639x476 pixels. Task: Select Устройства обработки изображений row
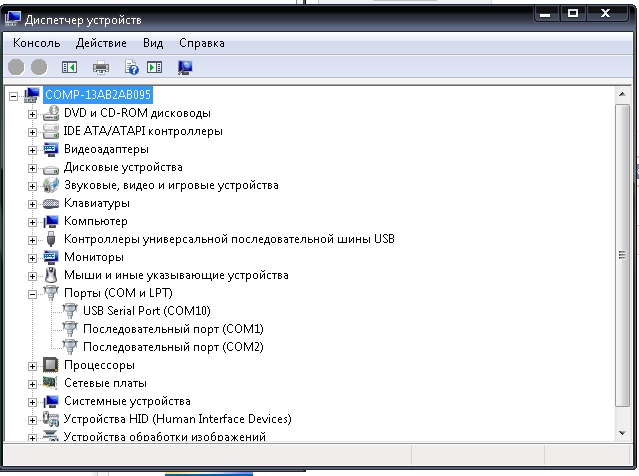(165, 436)
